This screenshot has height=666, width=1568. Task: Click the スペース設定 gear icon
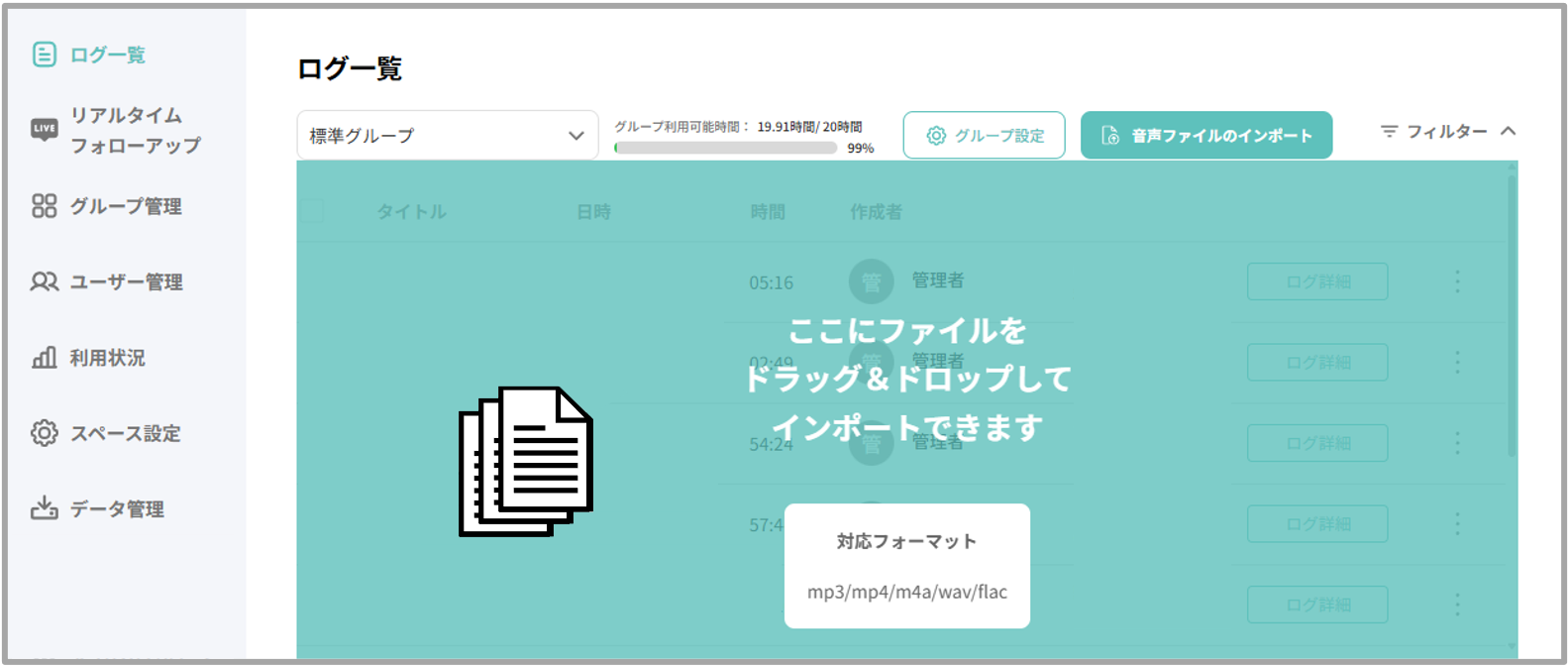pos(44,433)
